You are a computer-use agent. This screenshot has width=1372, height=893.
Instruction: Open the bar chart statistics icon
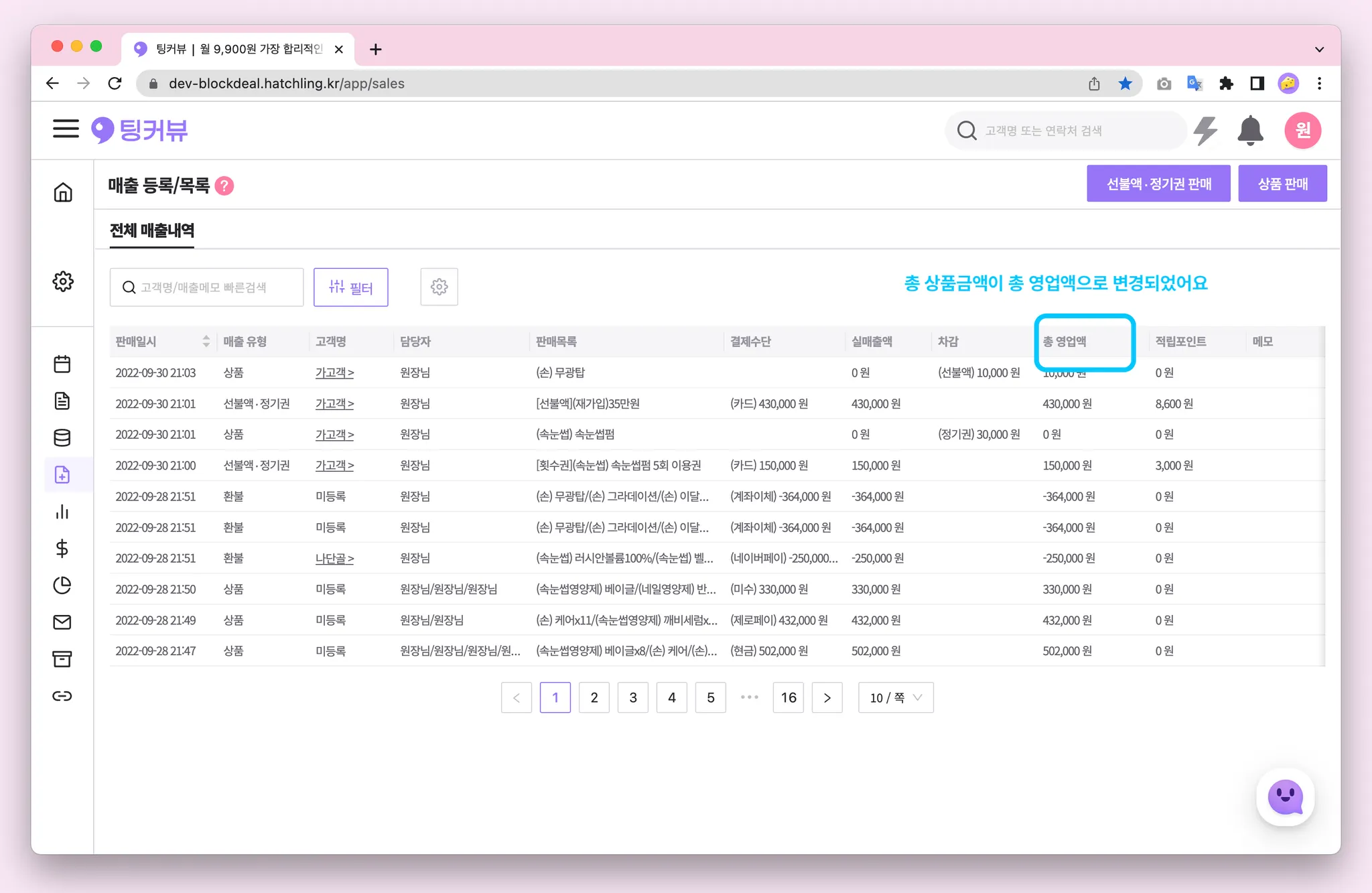click(x=62, y=512)
